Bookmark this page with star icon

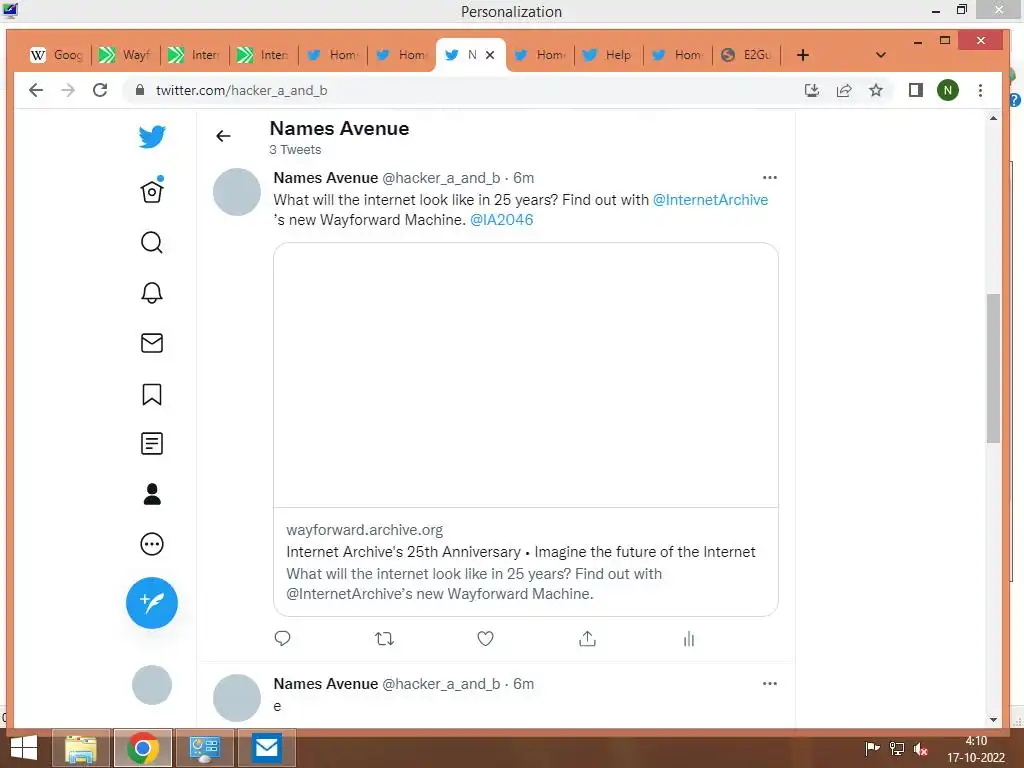tap(876, 90)
